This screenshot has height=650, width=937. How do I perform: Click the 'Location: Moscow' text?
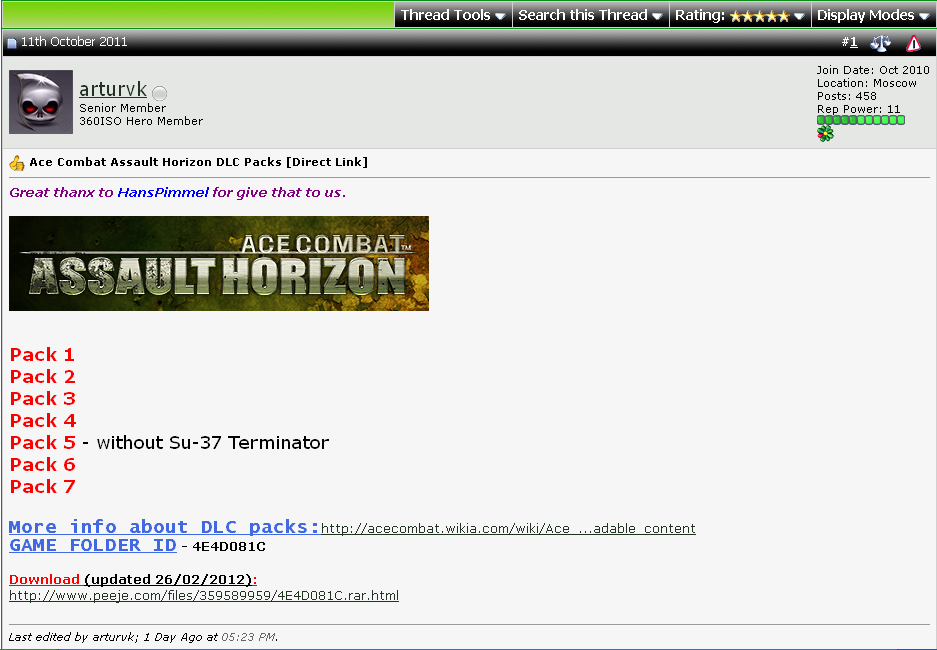pyautogui.click(x=866, y=83)
